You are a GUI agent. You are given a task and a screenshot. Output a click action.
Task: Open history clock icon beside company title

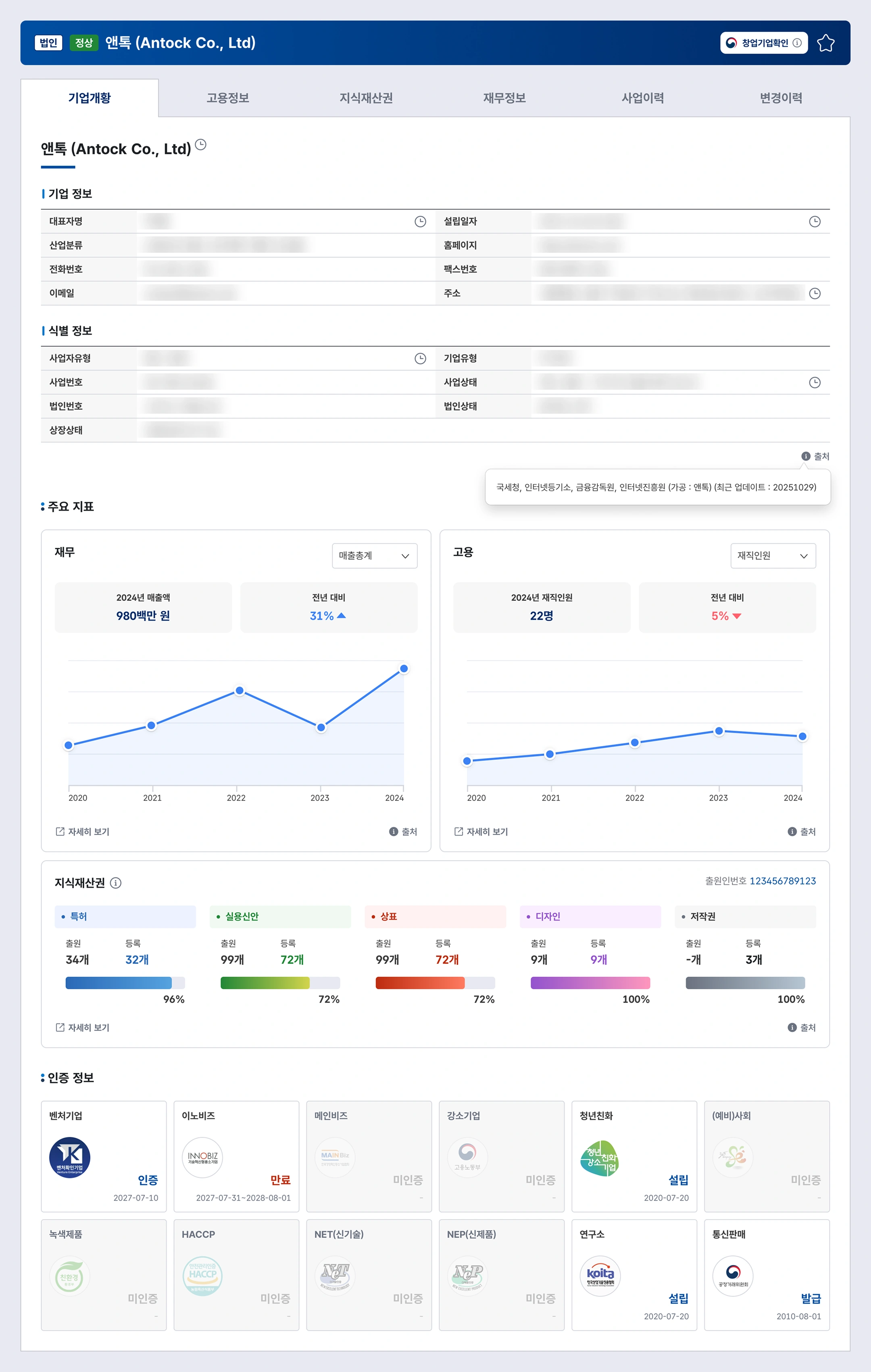point(200,145)
